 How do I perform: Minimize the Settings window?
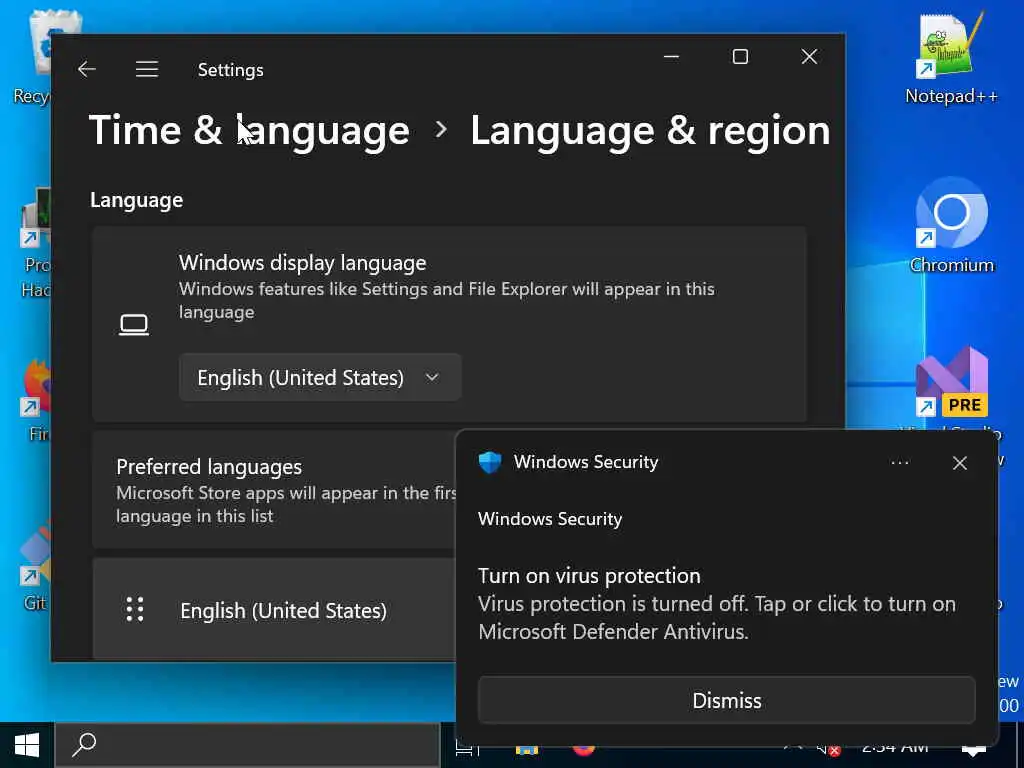pyautogui.click(x=671, y=57)
